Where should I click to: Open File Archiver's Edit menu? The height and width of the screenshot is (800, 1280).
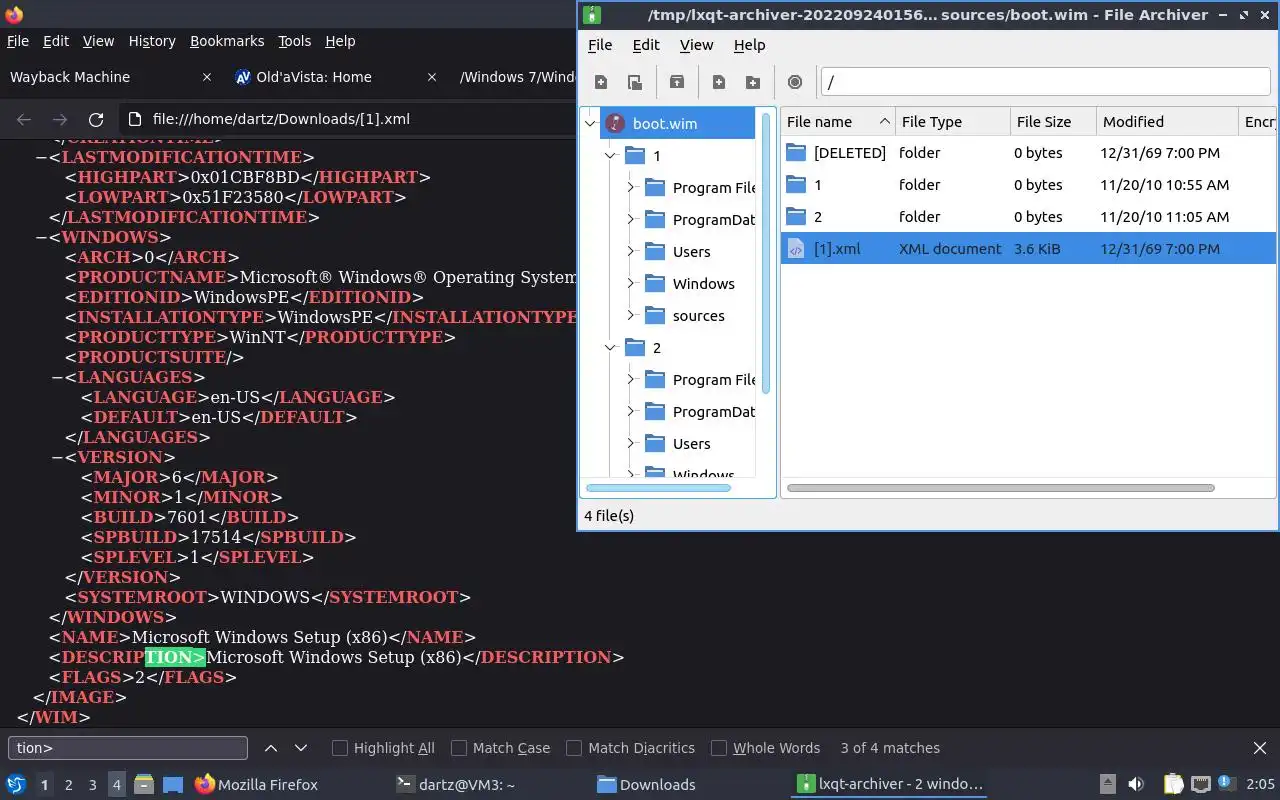[646, 45]
